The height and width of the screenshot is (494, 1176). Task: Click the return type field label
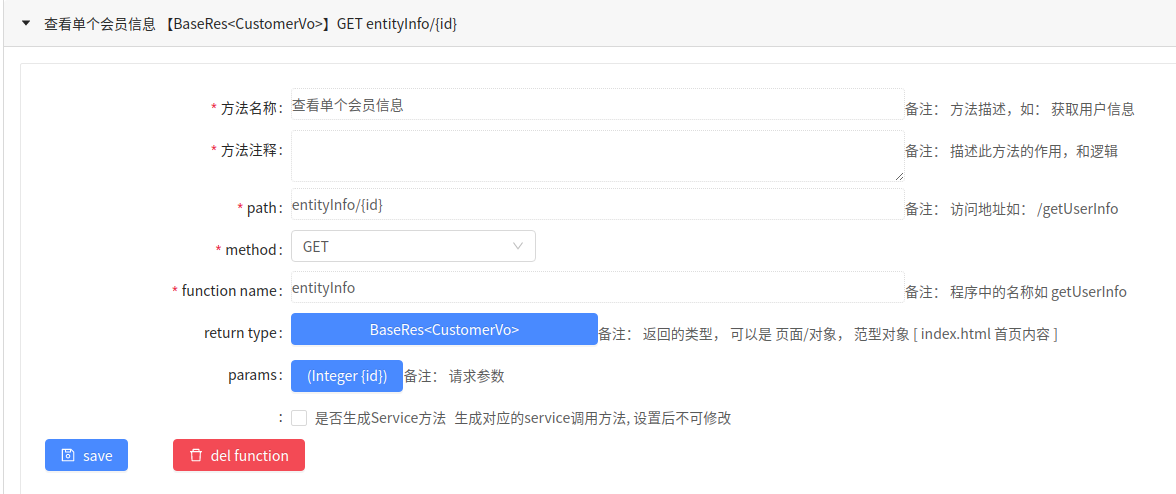243,334
